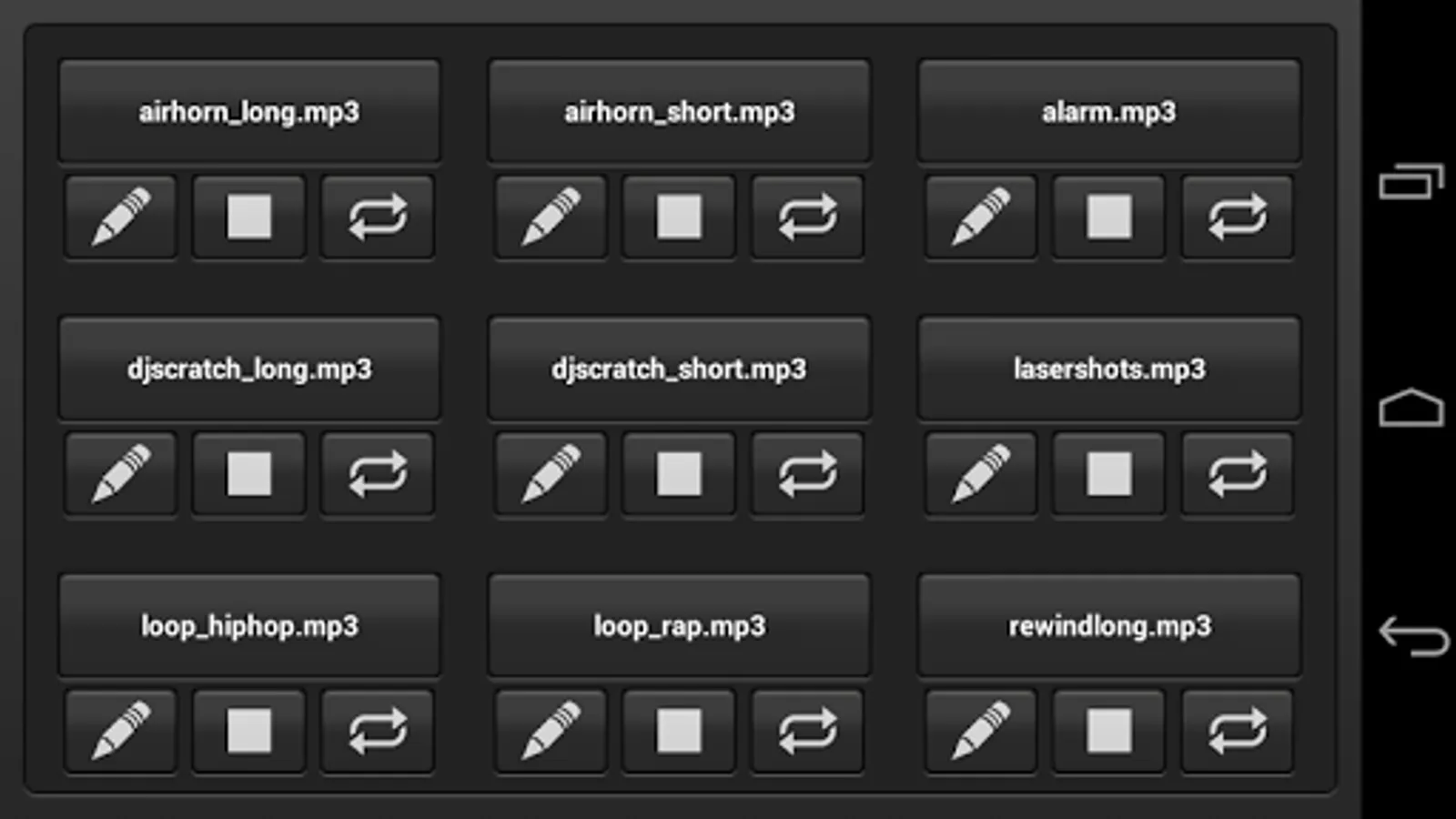Enable repeat on loop_hiphop.mp3
Screen dimensions: 1456x819
point(378,731)
